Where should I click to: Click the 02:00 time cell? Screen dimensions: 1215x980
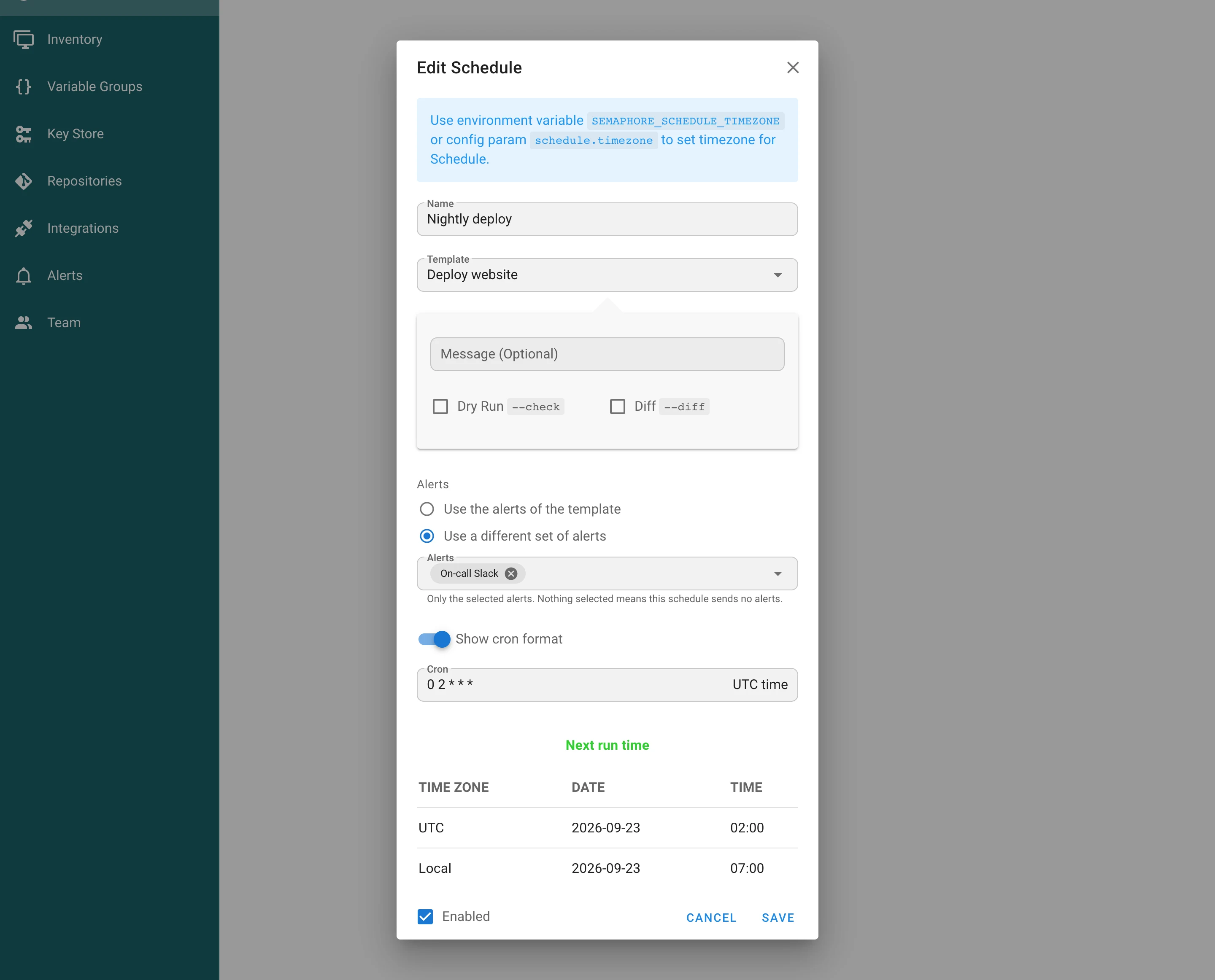pyautogui.click(x=747, y=828)
